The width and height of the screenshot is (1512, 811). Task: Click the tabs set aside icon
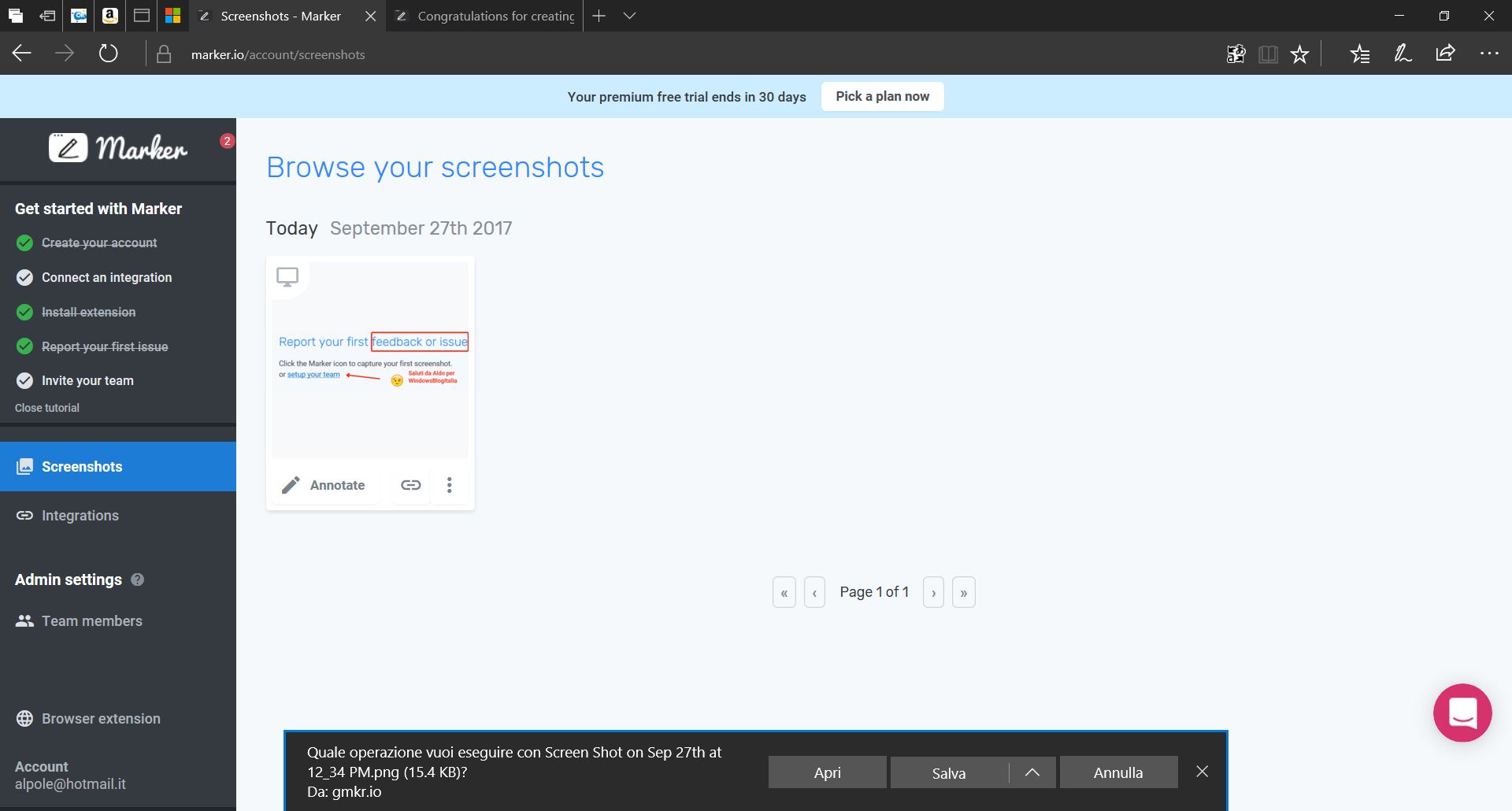tap(16, 16)
